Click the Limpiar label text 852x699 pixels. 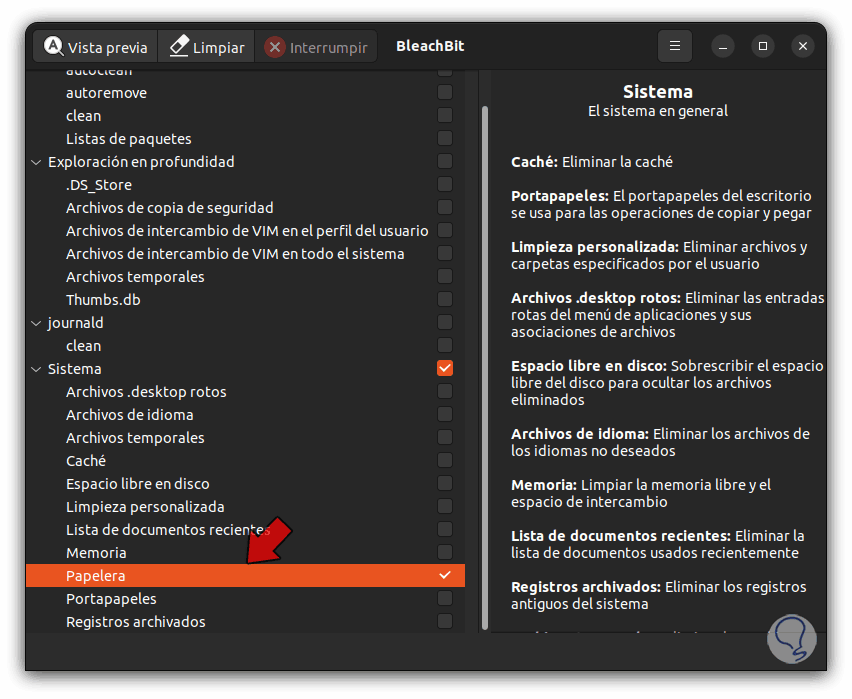(218, 48)
